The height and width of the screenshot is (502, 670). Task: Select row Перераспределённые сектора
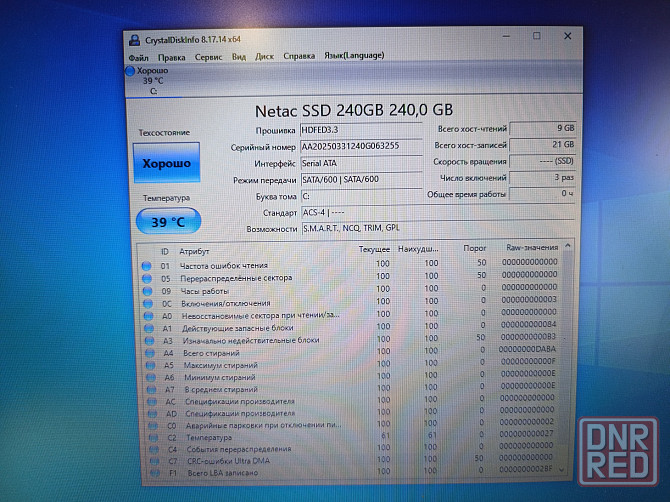coord(350,277)
